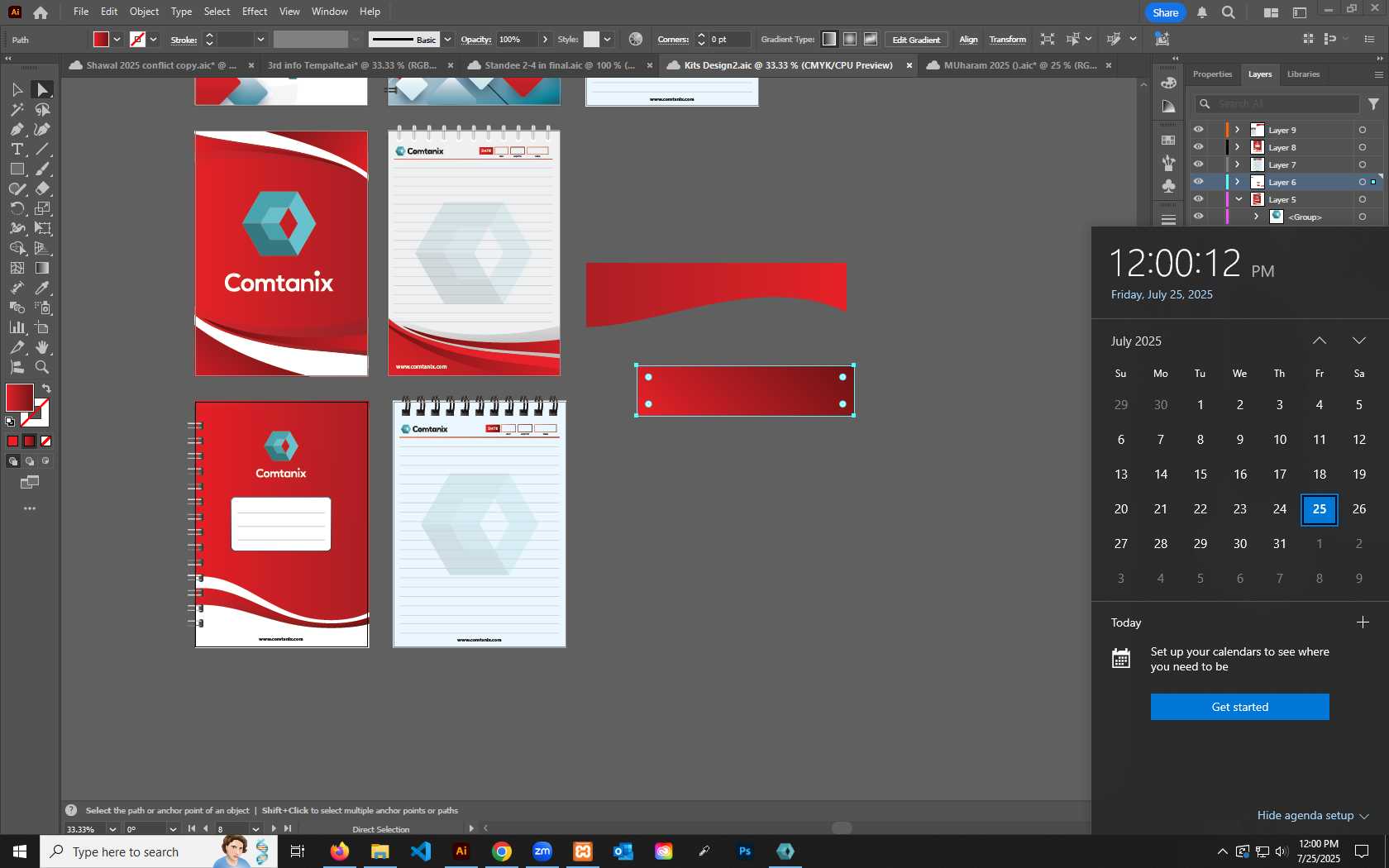Select the Magic Wand tool
The height and width of the screenshot is (868, 1389).
[17, 109]
